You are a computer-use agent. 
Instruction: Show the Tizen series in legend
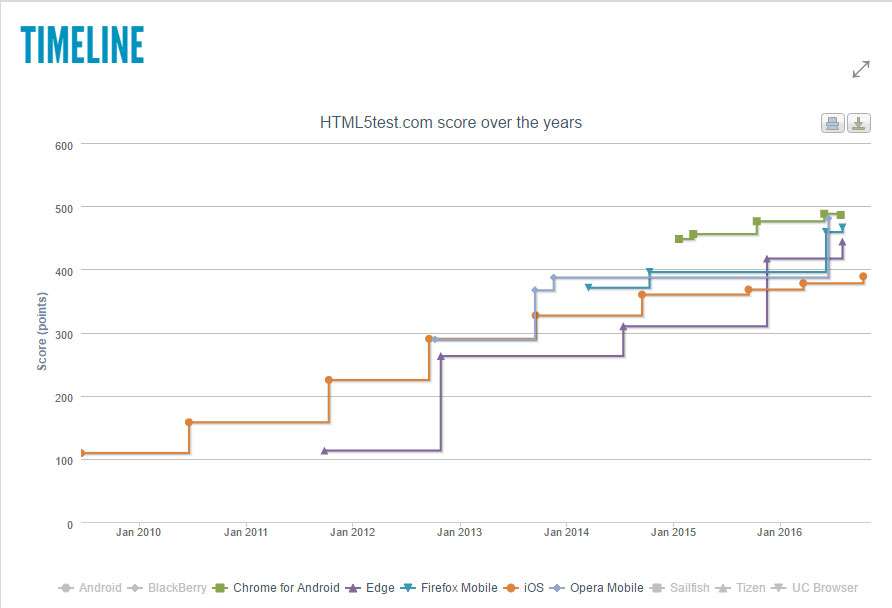(744, 588)
